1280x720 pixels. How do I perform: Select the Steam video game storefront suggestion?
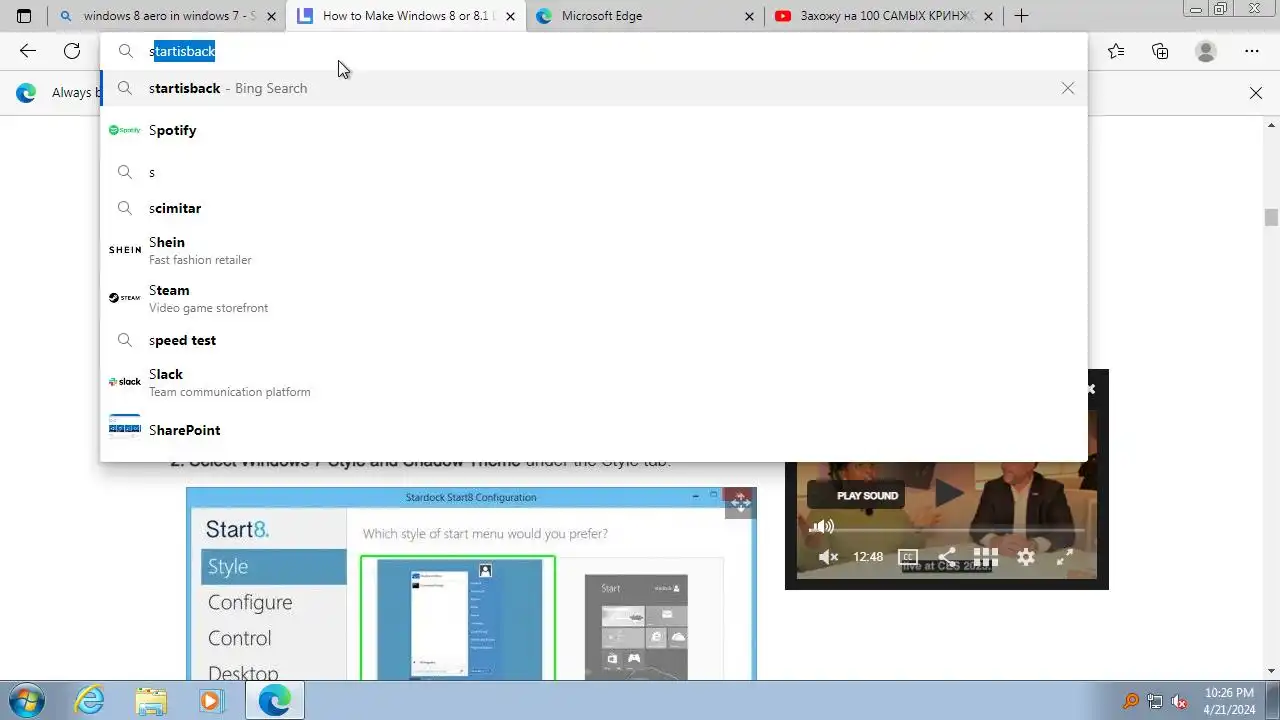[593, 298]
